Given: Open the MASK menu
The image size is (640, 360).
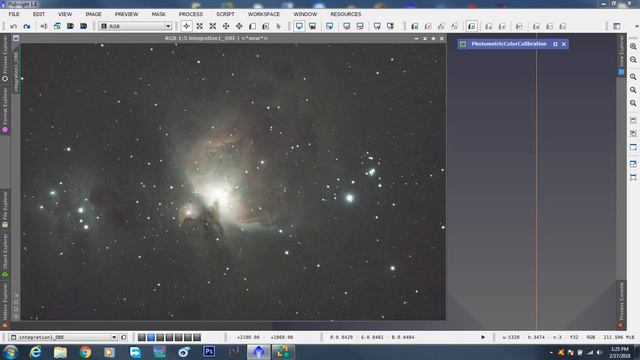Looking at the screenshot, I should pyautogui.click(x=158, y=14).
